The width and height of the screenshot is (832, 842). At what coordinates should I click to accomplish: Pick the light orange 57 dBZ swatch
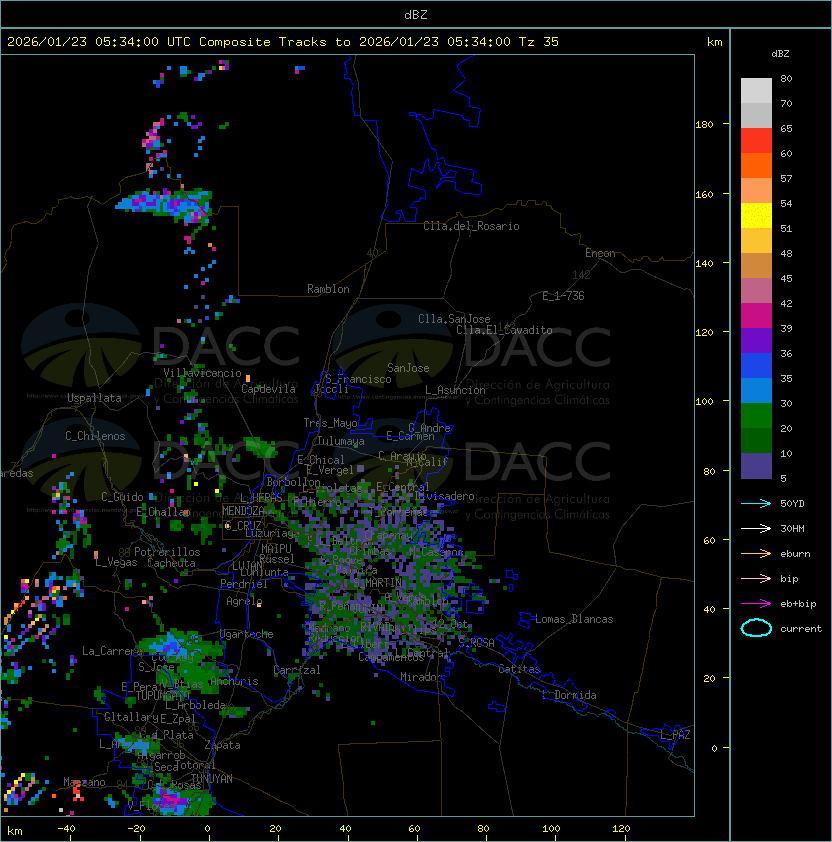click(x=756, y=191)
